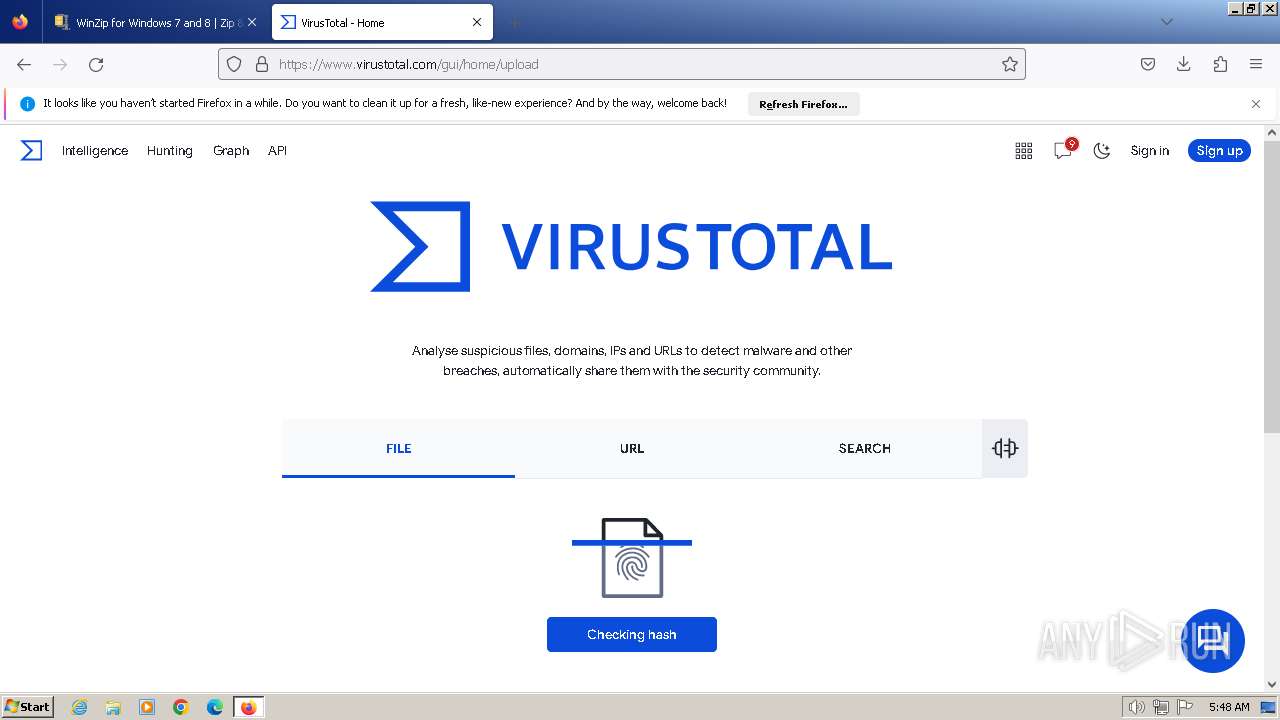Click the large VIRUSTOTAL logo banner
Screen dimensions: 1280x720
point(631,247)
